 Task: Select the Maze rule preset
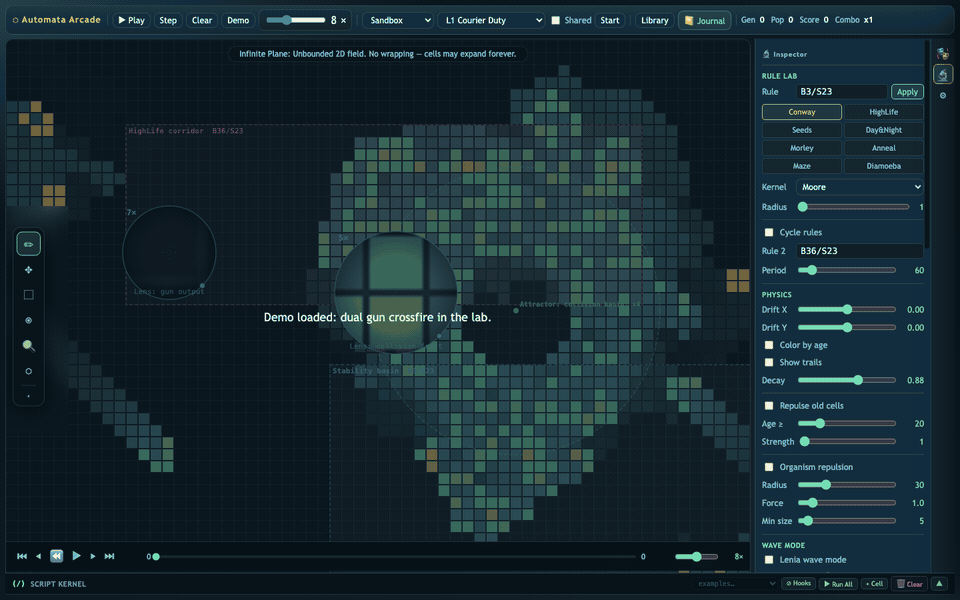tap(801, 166)
